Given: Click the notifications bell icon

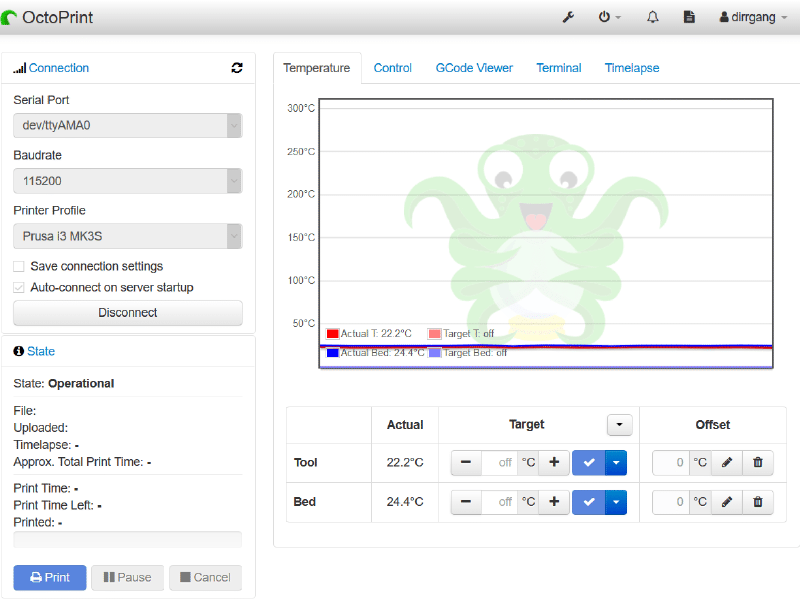Looking at the screenshot, I should pyautogui.click(x=653, y=17).
